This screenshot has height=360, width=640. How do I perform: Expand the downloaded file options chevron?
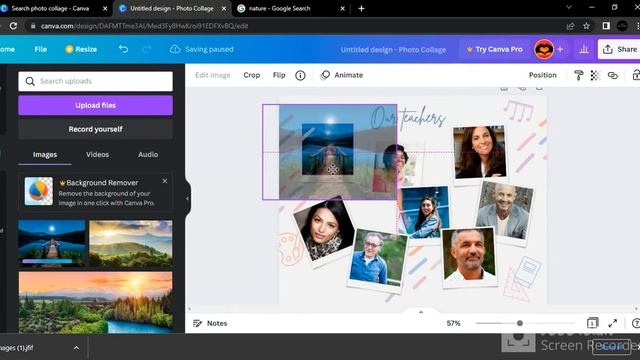76,348
